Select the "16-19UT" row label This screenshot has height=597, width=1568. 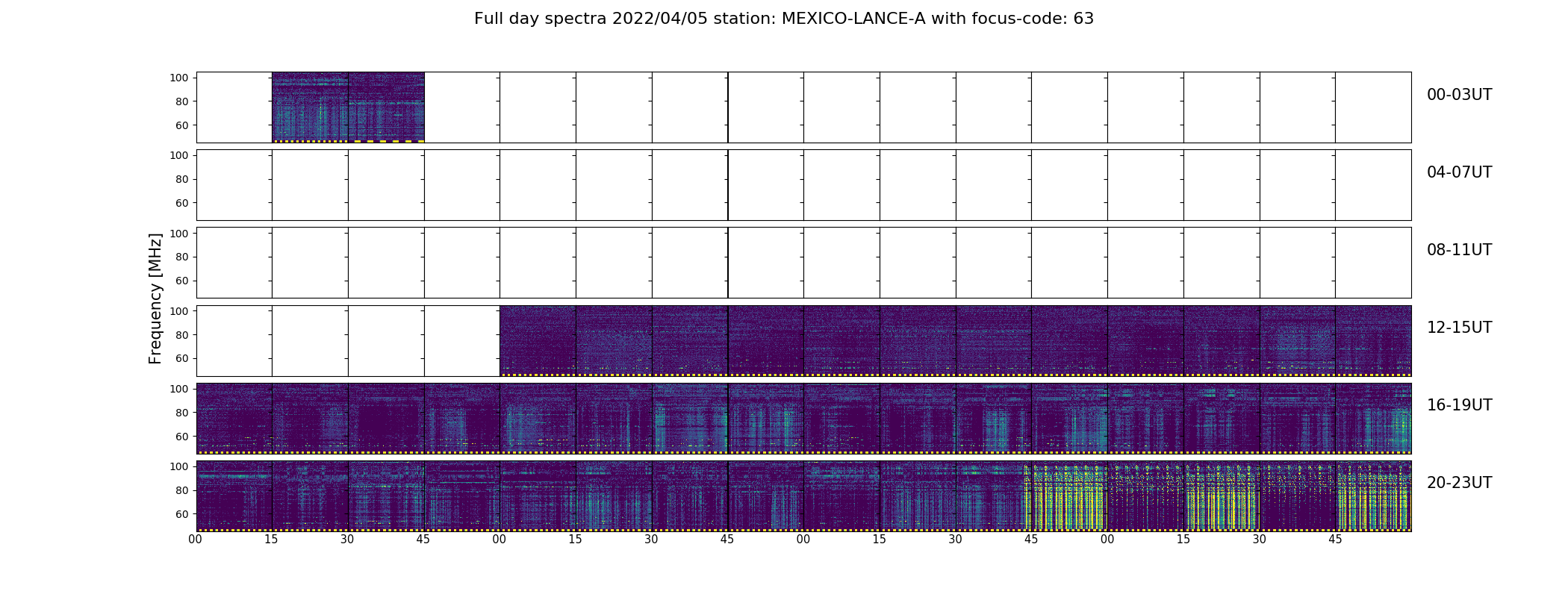click(1459, 405)
